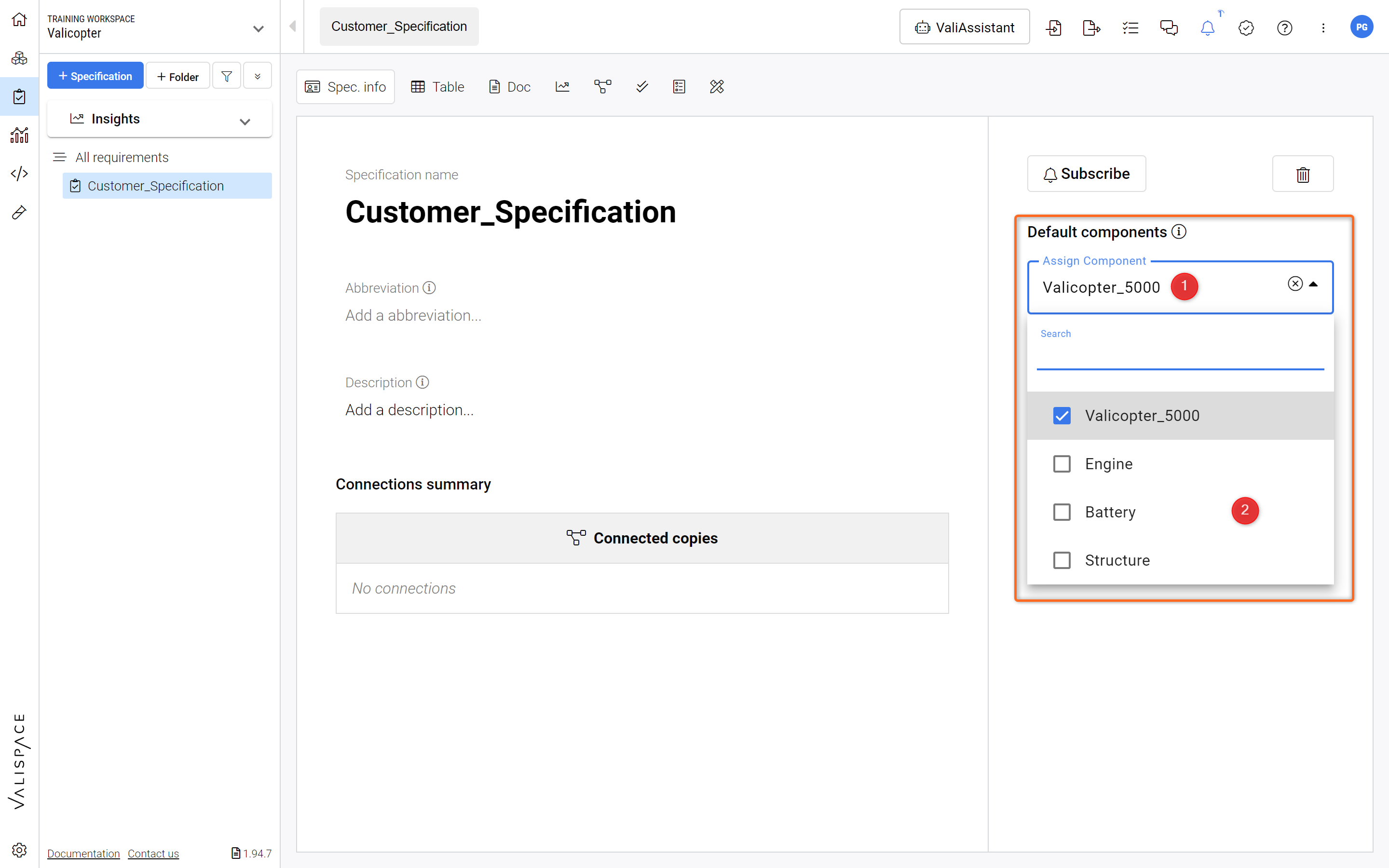Collapse the Assign Component dropdown arrow

coord(1313,284)
